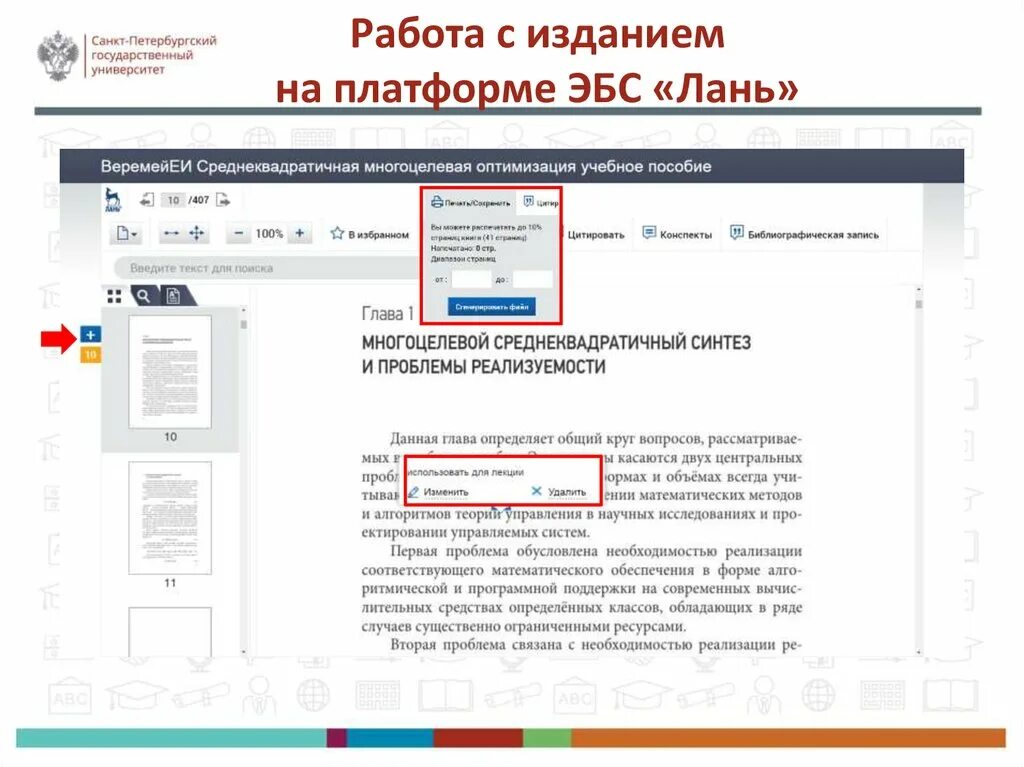Open Конспекты notes
1024x767 pixels.
[x=677, y=234]
